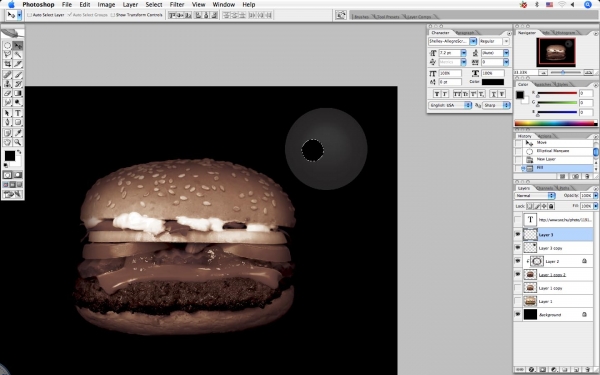Select the Blur tool
This screenshot has width=600, height=375.
(x=7, y=102)
